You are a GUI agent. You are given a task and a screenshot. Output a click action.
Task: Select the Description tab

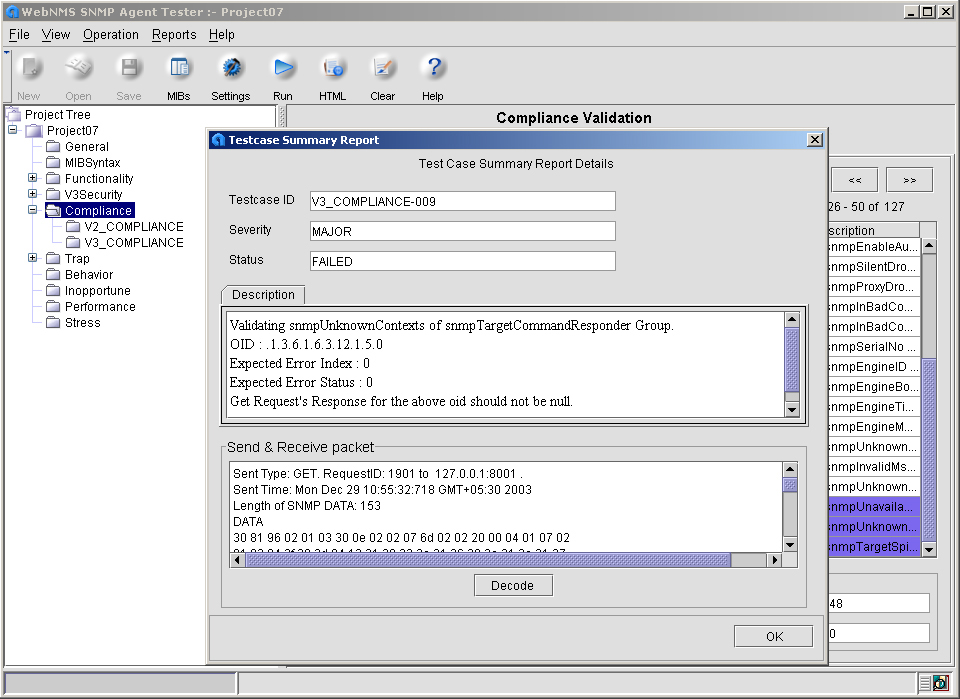[263, 294]
